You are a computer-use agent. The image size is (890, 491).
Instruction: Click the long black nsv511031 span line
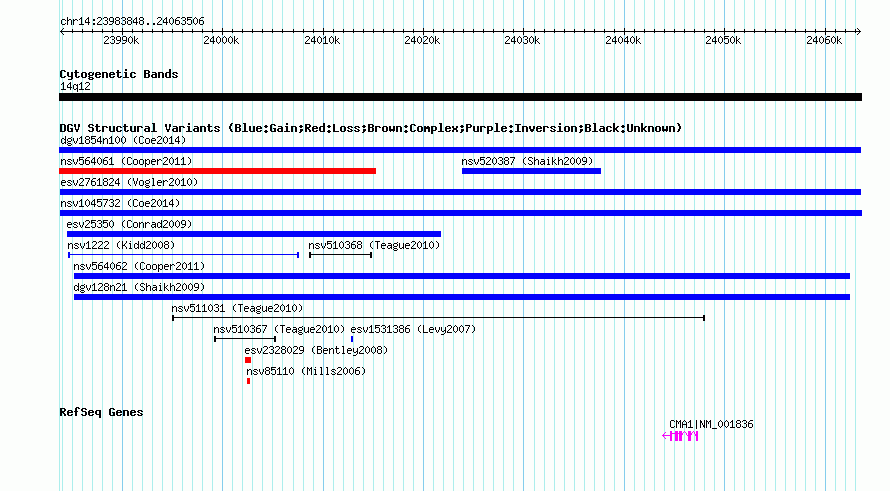438,318
